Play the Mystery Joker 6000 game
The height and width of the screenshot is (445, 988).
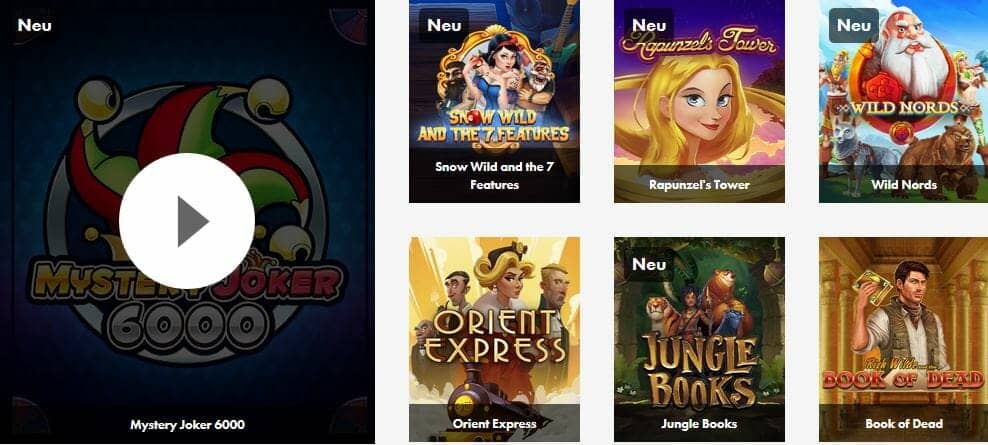pyautogui.click(x=187, y=221)
